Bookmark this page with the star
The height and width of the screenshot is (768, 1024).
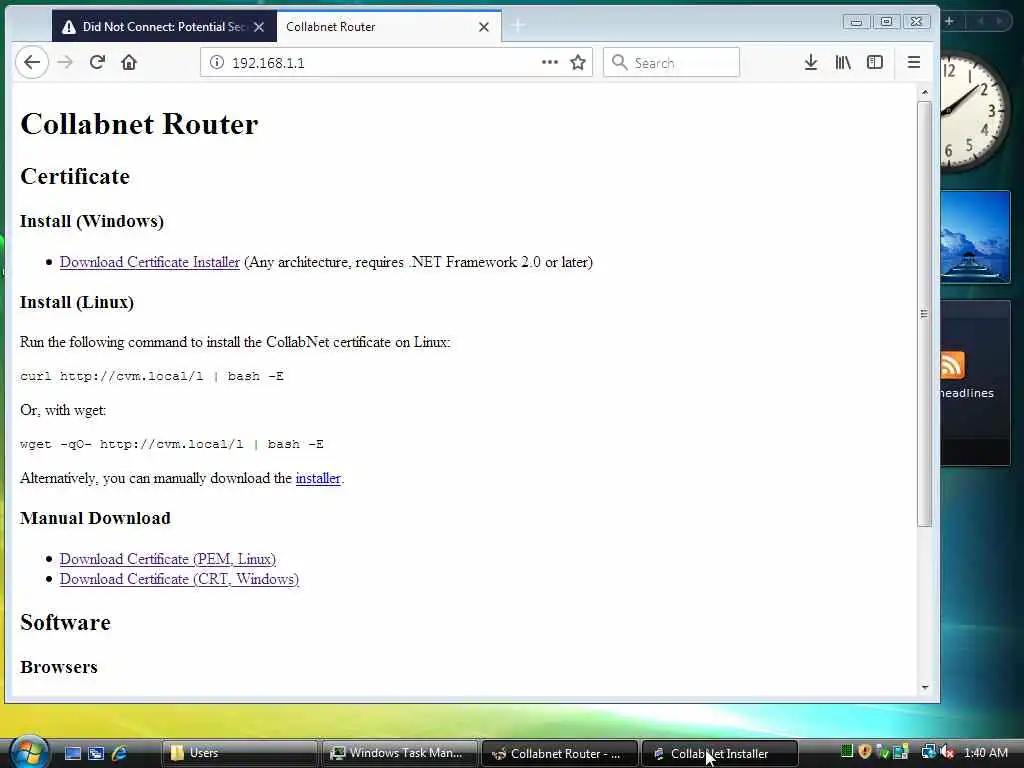pos(578,63)
